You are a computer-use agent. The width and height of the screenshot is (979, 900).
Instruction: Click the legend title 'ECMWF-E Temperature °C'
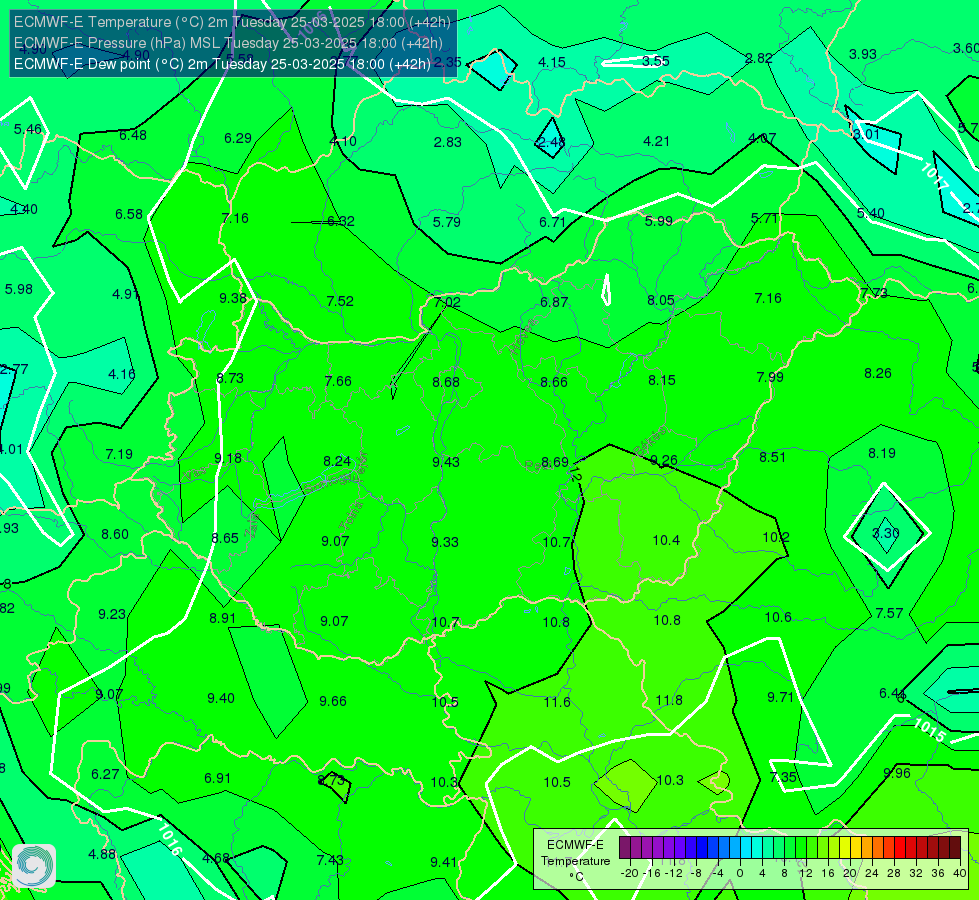point(576,861)
